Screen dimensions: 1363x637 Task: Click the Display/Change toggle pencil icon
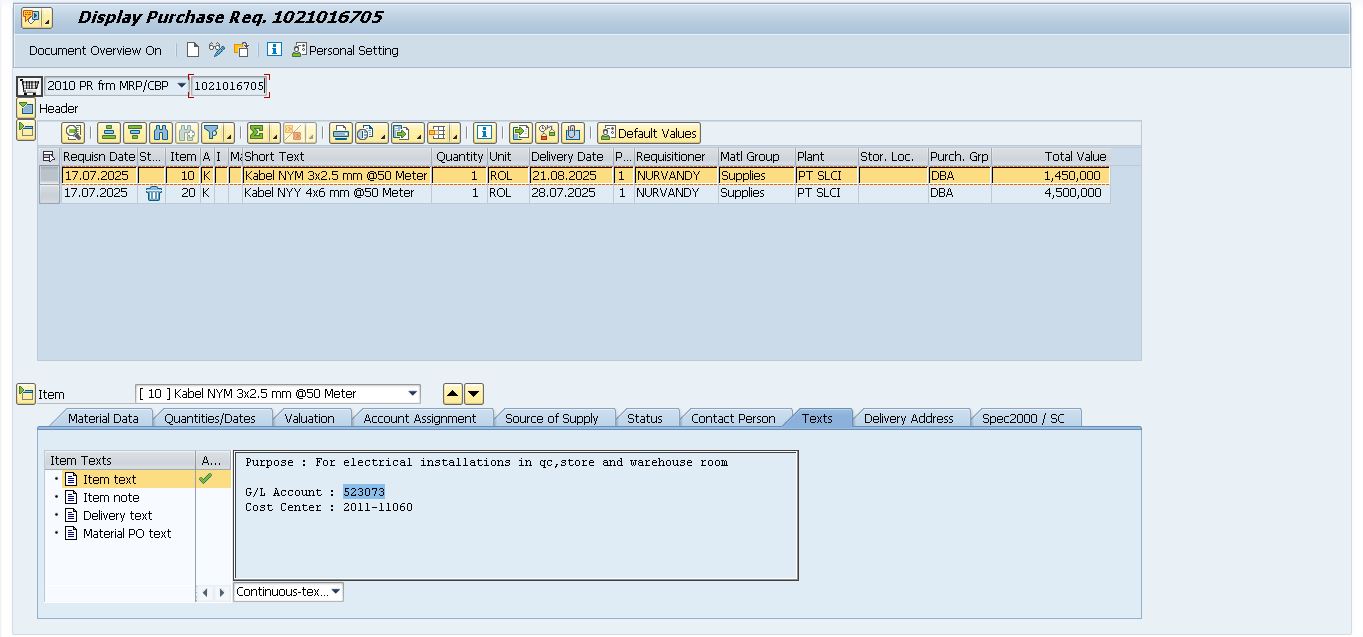(217, 50)
